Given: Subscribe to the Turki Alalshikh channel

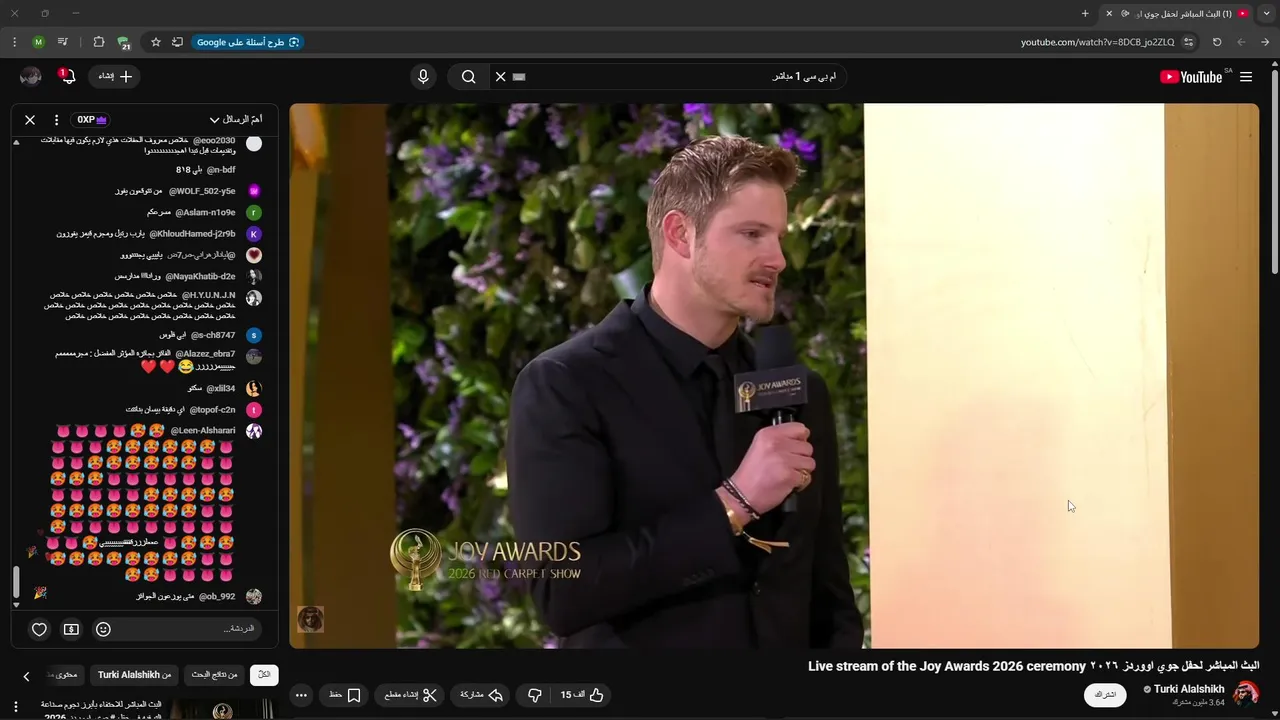Looking at the screenshot, I should [x=1105, y=695].
